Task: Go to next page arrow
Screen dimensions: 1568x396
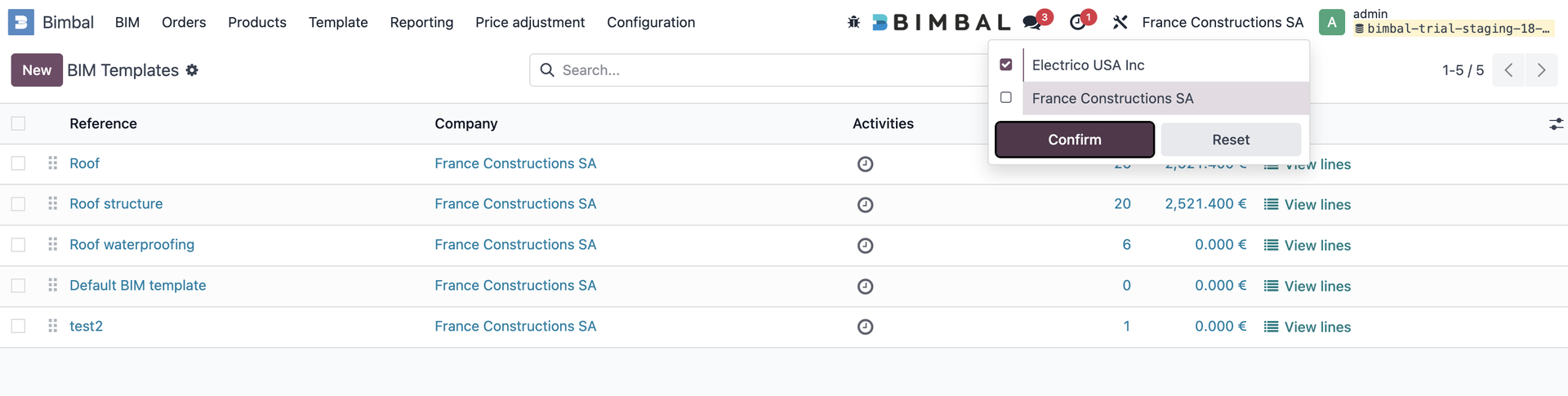Action: point(1541,70)
